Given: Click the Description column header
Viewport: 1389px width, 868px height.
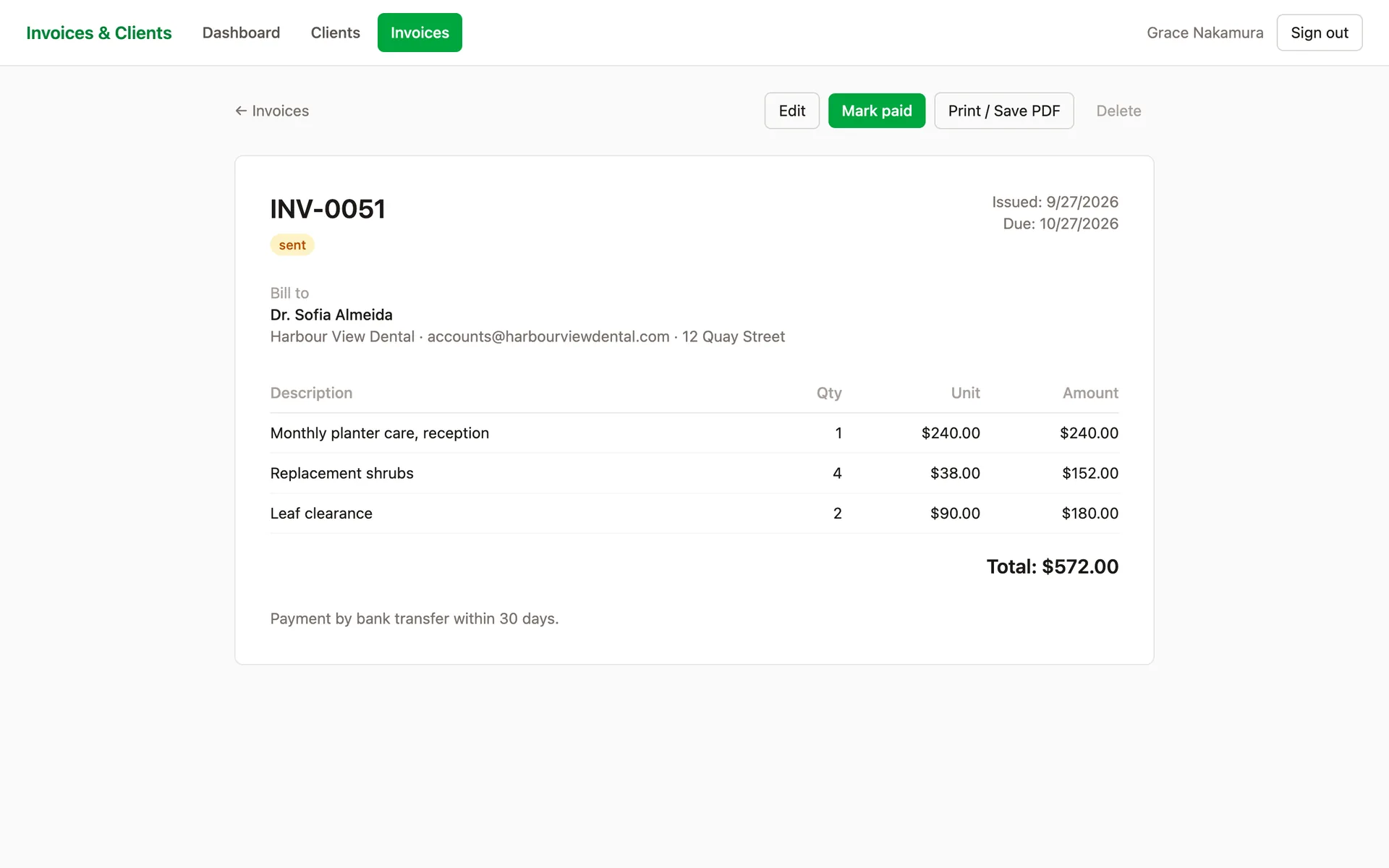Looking at the screenshot, I should [x=311, y=393].
